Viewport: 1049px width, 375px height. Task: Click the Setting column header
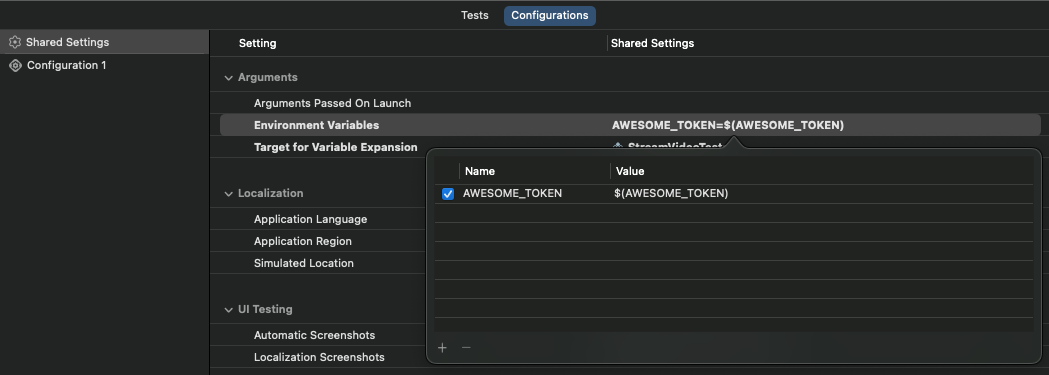pos(258,43)
